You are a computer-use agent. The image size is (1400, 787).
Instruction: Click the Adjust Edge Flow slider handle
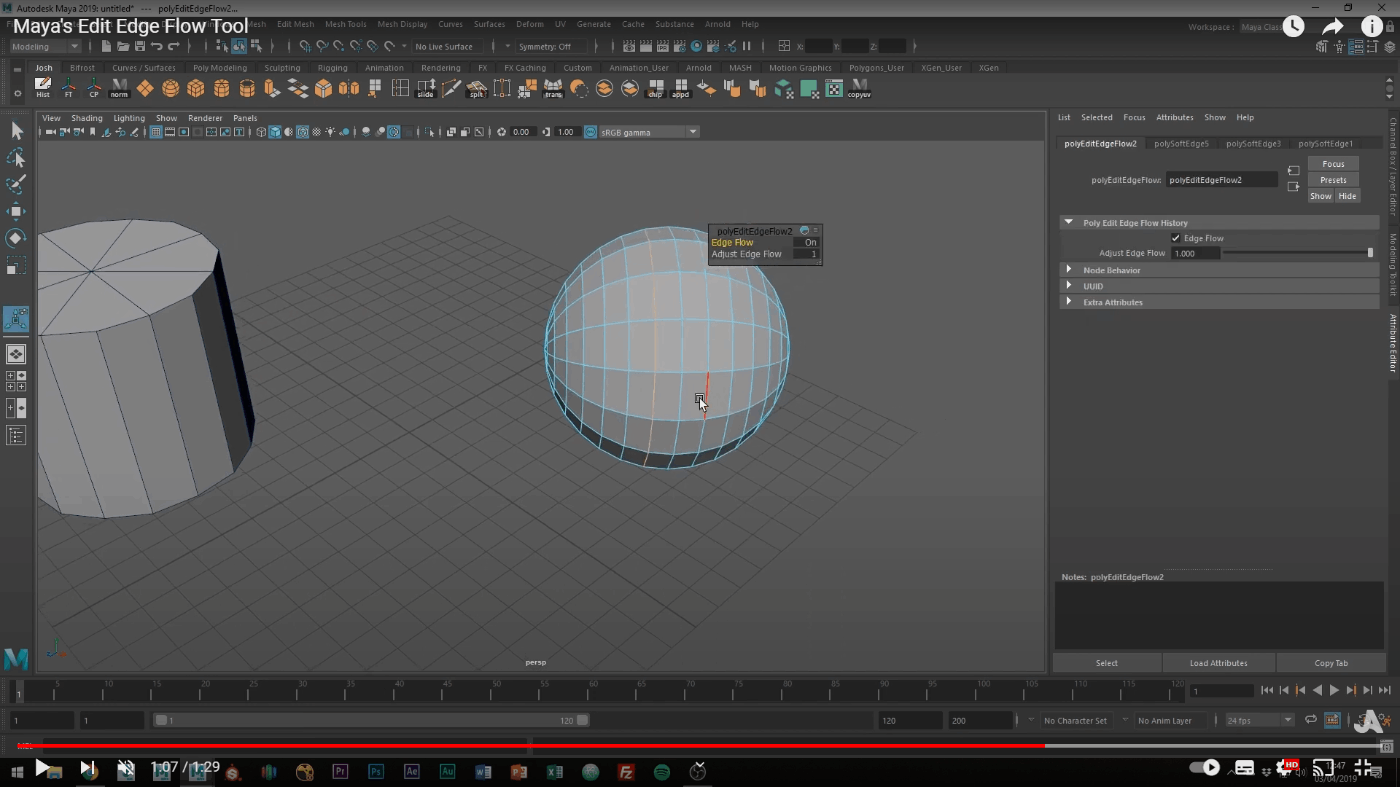point(1370,253)
